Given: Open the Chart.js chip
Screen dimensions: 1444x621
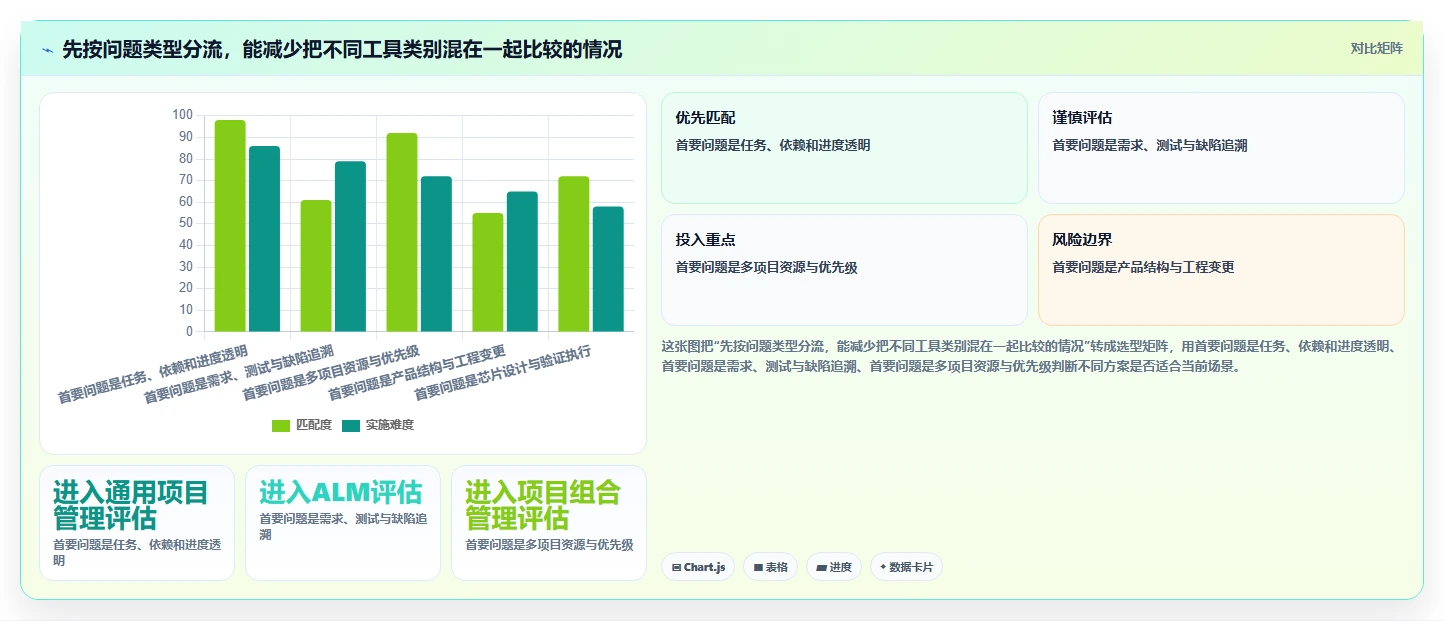Looking at the screenshot, I should tap(698, 567).
